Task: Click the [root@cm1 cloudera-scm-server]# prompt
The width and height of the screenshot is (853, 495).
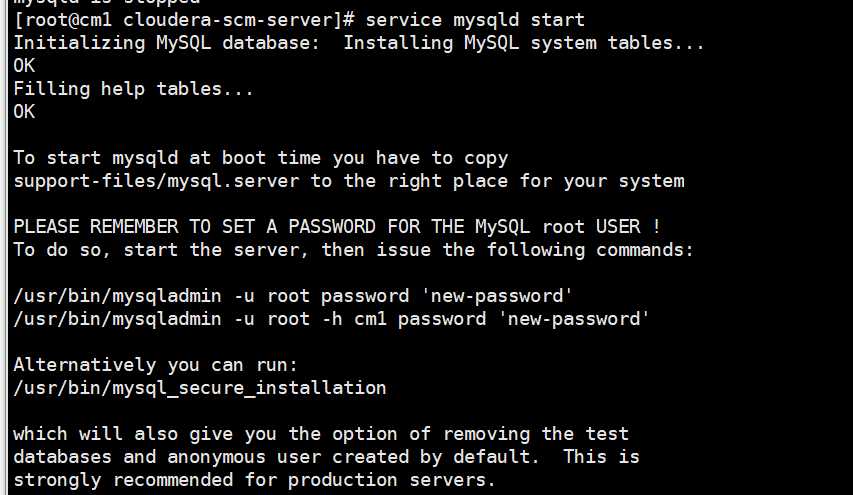Action: tap(184, 21)
